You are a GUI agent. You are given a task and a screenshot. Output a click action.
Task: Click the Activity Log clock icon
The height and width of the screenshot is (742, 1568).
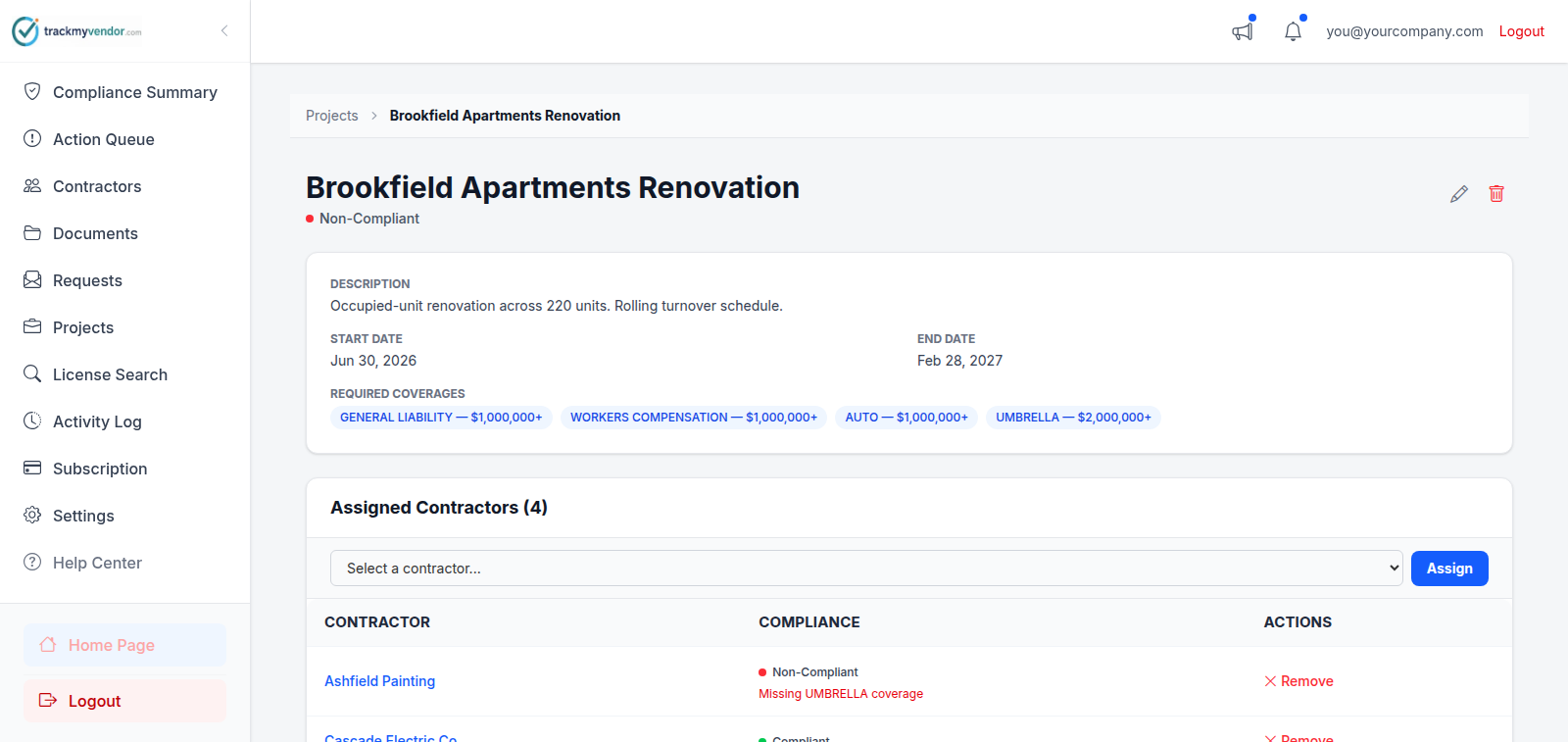point(32,420)
